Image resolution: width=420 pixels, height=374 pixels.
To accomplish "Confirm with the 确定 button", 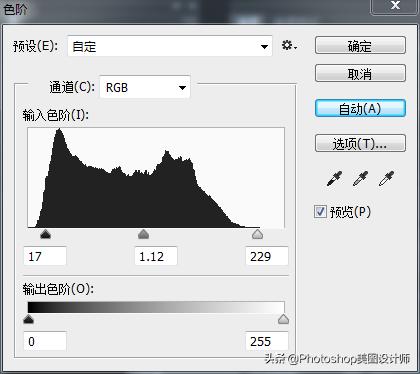I will [x=360, y=45].
